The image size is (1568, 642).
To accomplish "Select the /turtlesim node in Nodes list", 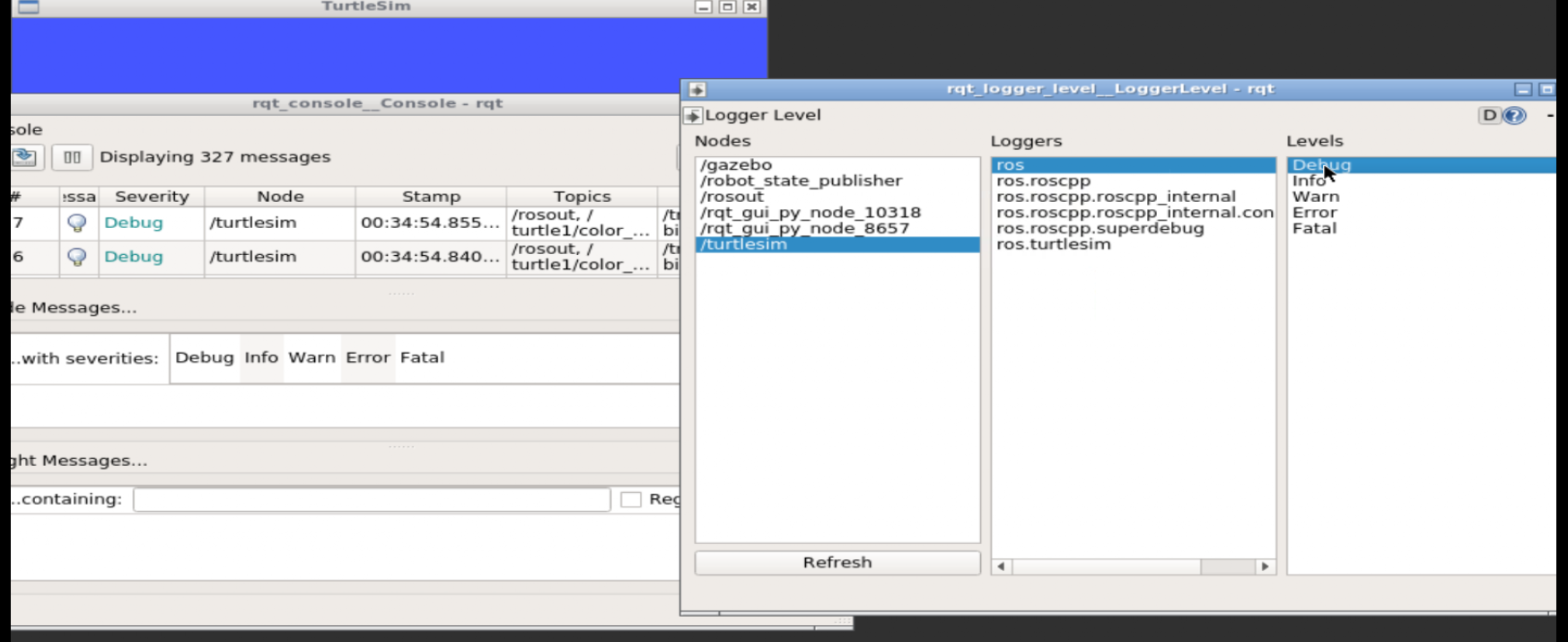I will pos(837,244).
